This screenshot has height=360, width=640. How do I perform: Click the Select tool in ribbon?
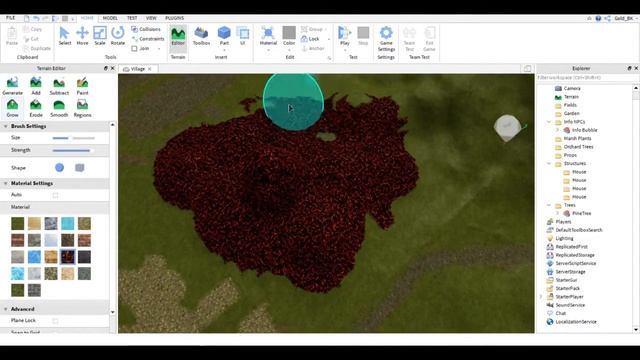64,36
